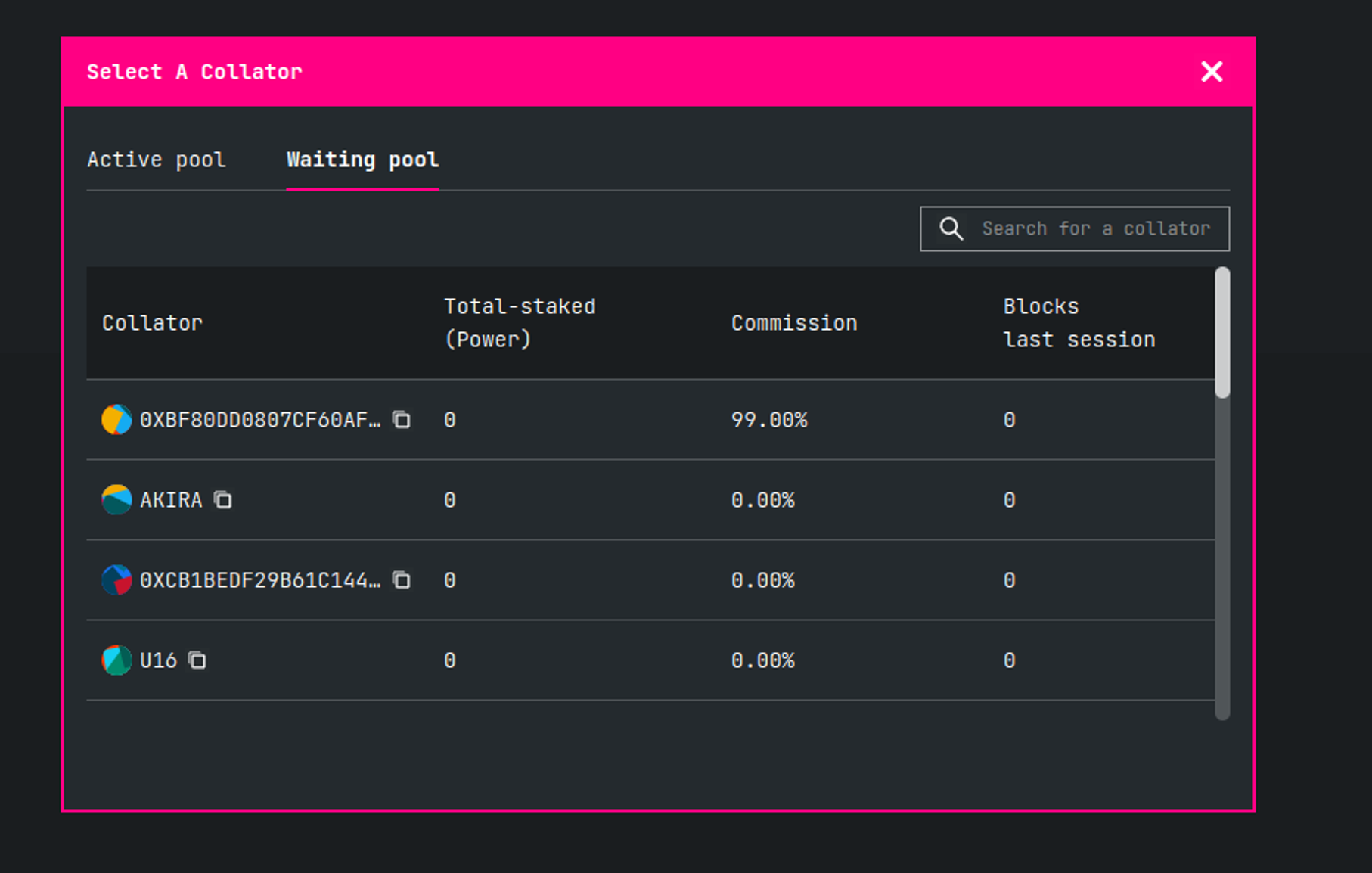Viewport: 1372px width, 873px height.
Task: Copy the U16 collator address
Action: coord(197,660)
